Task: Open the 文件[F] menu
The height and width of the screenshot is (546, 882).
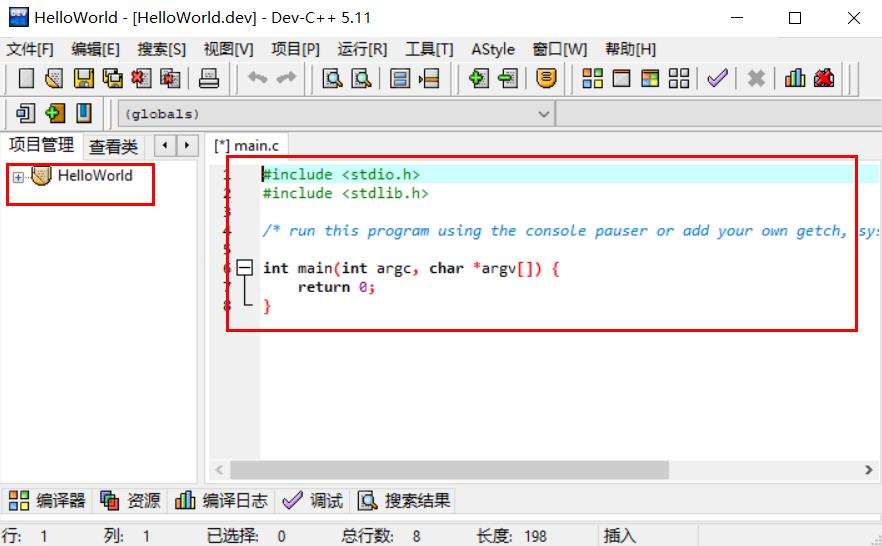Action: point(30,49)
